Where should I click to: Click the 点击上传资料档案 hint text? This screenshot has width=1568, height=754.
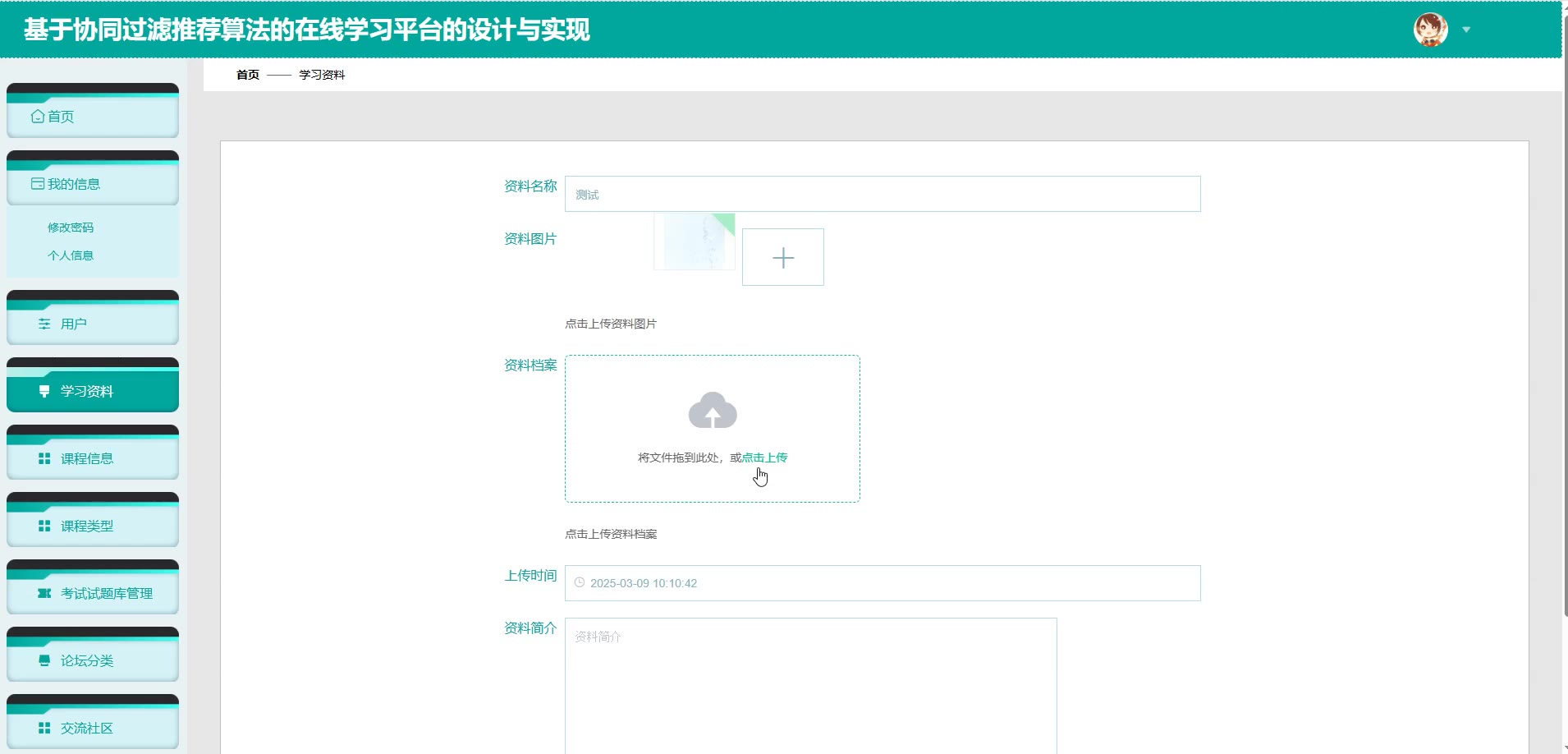(611, 534)
